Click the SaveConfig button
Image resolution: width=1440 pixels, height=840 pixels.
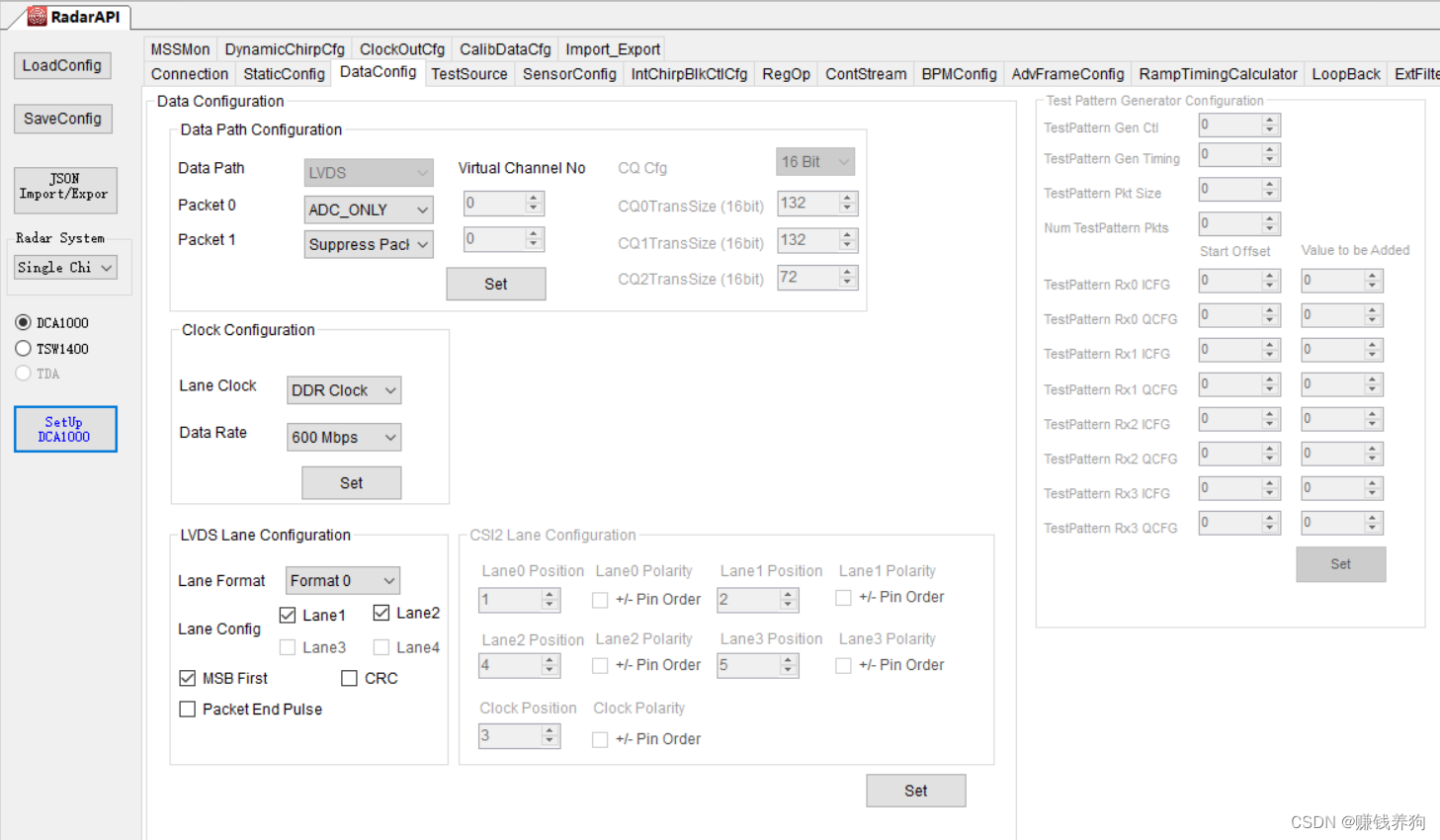point(62,119)
